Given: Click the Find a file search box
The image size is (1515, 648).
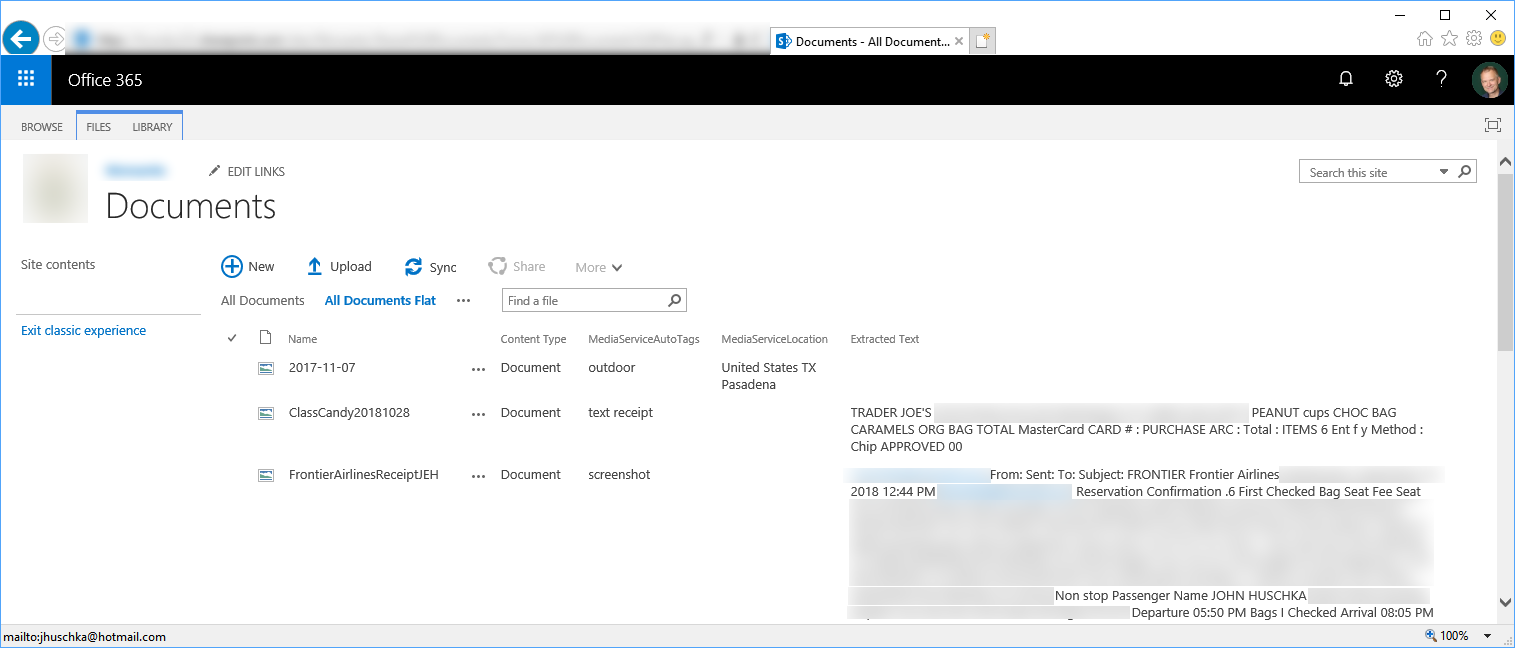Looking at the screenshot, I should click(583, 300).
